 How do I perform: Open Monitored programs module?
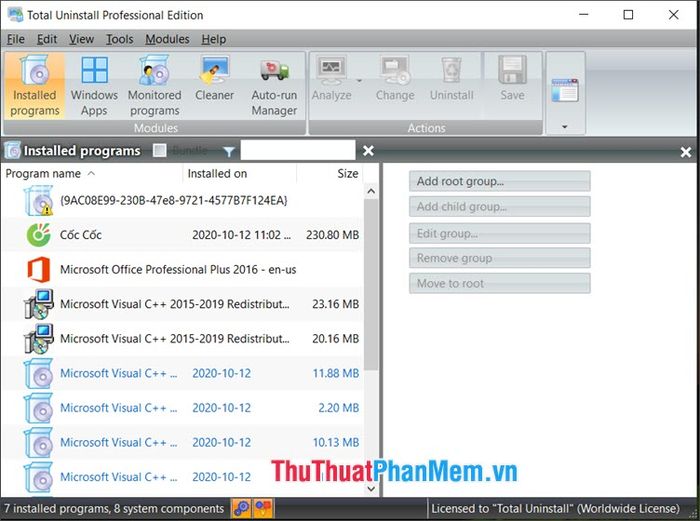pos(154,86)
